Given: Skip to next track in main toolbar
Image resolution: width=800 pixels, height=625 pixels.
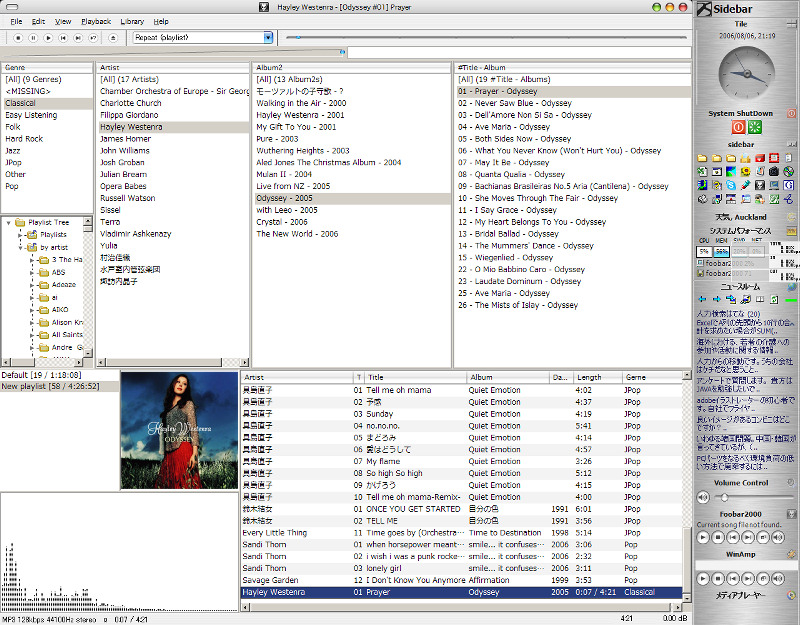Looking at the screenshot, I should coord(78,38).
